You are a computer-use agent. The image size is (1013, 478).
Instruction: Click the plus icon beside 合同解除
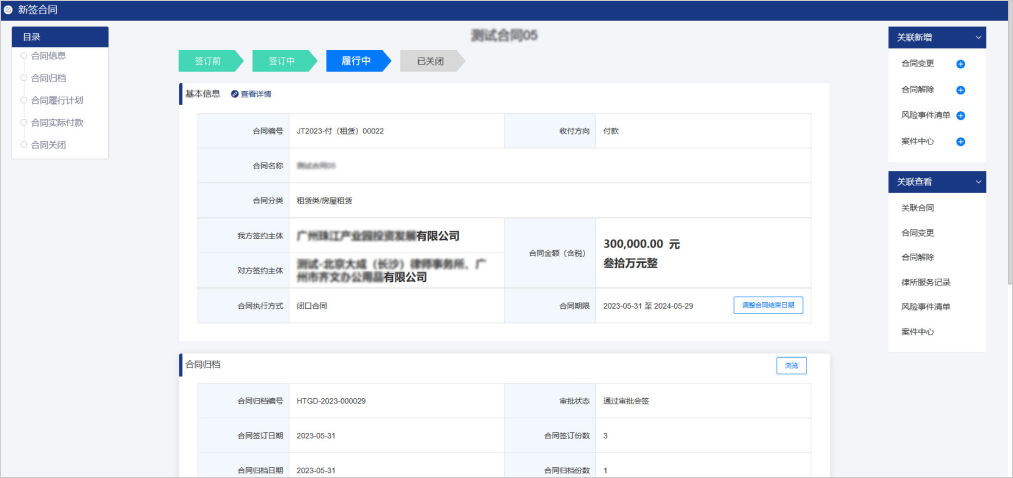coord(960,90)
